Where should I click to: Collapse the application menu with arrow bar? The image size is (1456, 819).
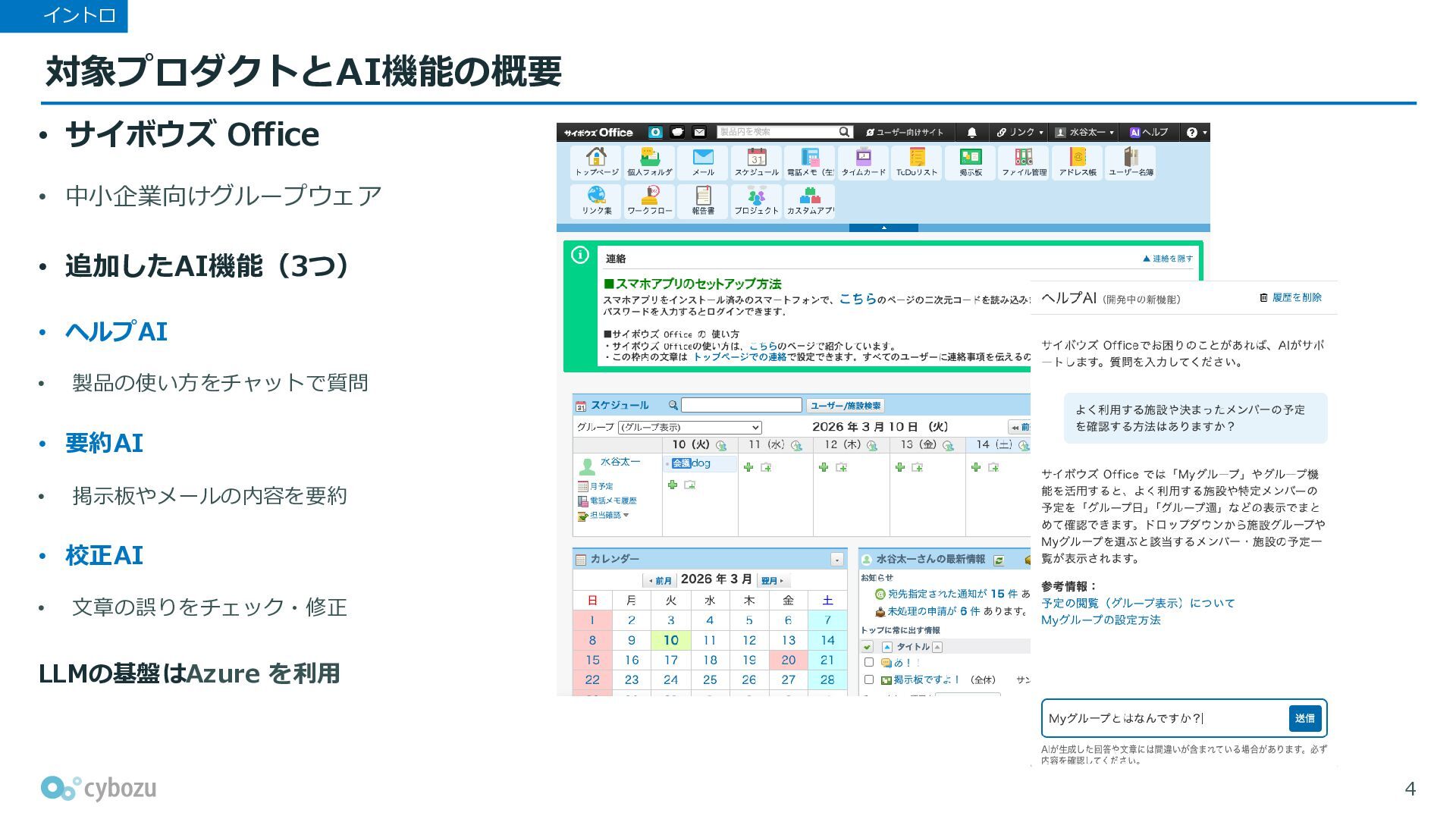883,227
